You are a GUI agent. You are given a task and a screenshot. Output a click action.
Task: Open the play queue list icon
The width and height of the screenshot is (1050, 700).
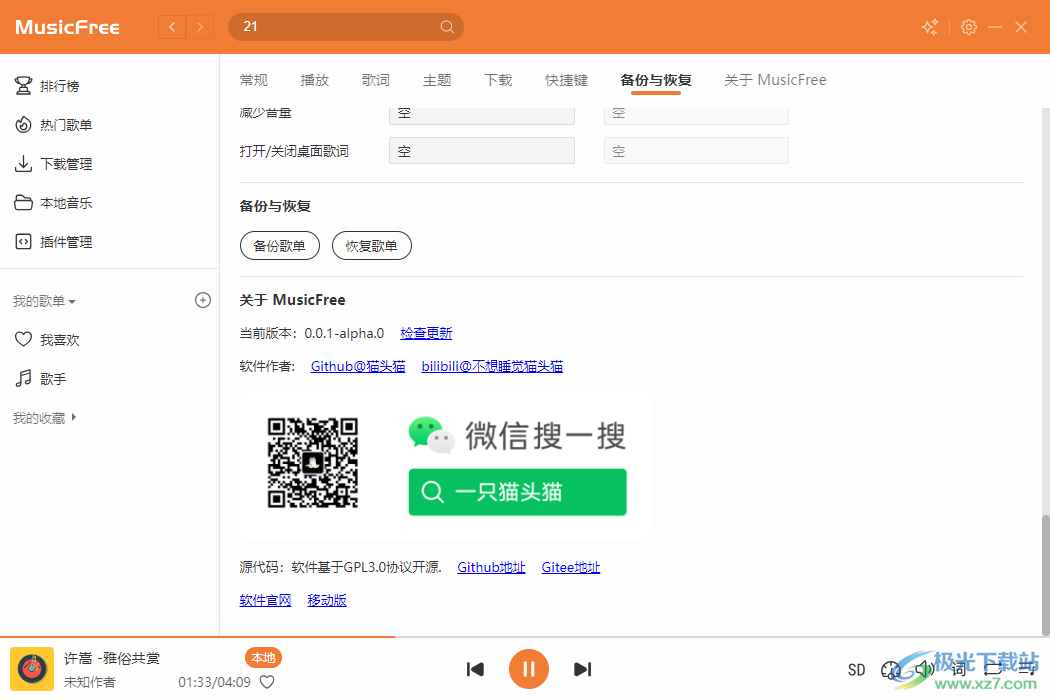tap(1027, 669)
